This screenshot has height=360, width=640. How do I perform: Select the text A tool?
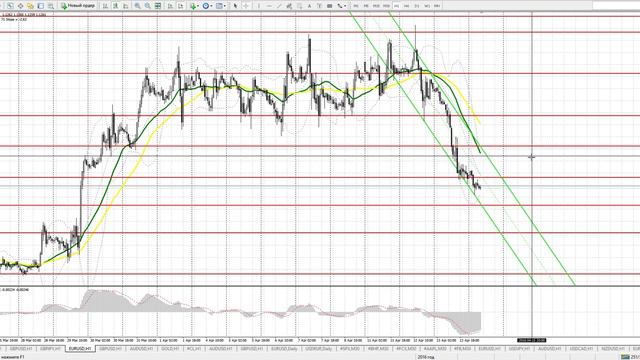click(x=309, y=6)
